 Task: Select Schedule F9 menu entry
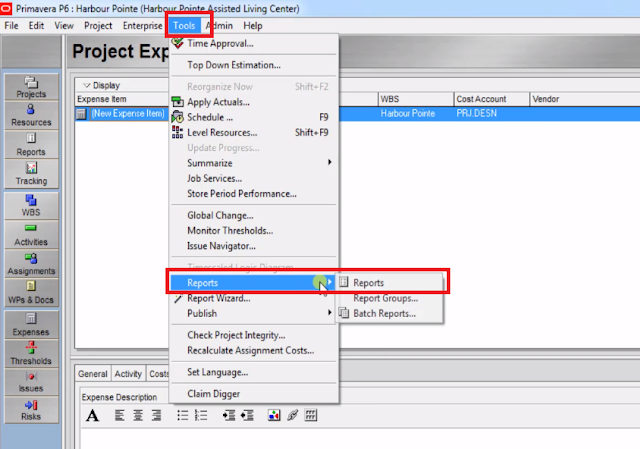tap(253, 117)
